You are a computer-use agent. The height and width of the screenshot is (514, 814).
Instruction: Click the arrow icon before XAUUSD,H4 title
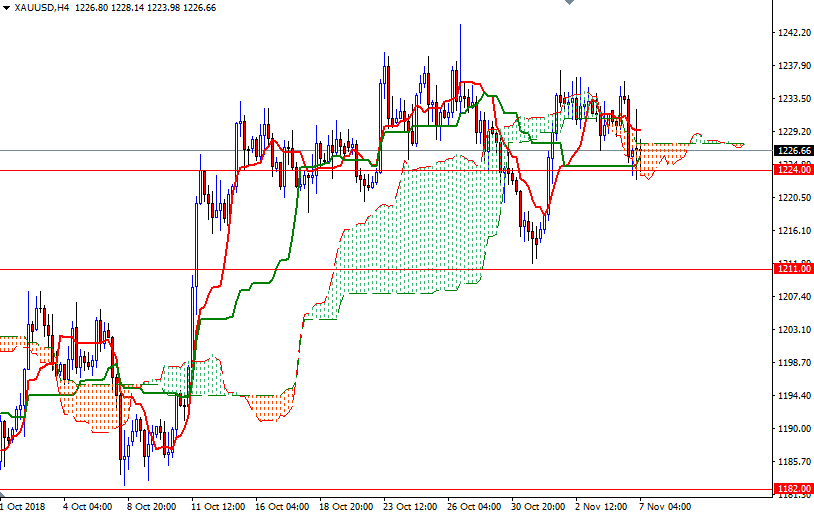click(x=6, y=7)
